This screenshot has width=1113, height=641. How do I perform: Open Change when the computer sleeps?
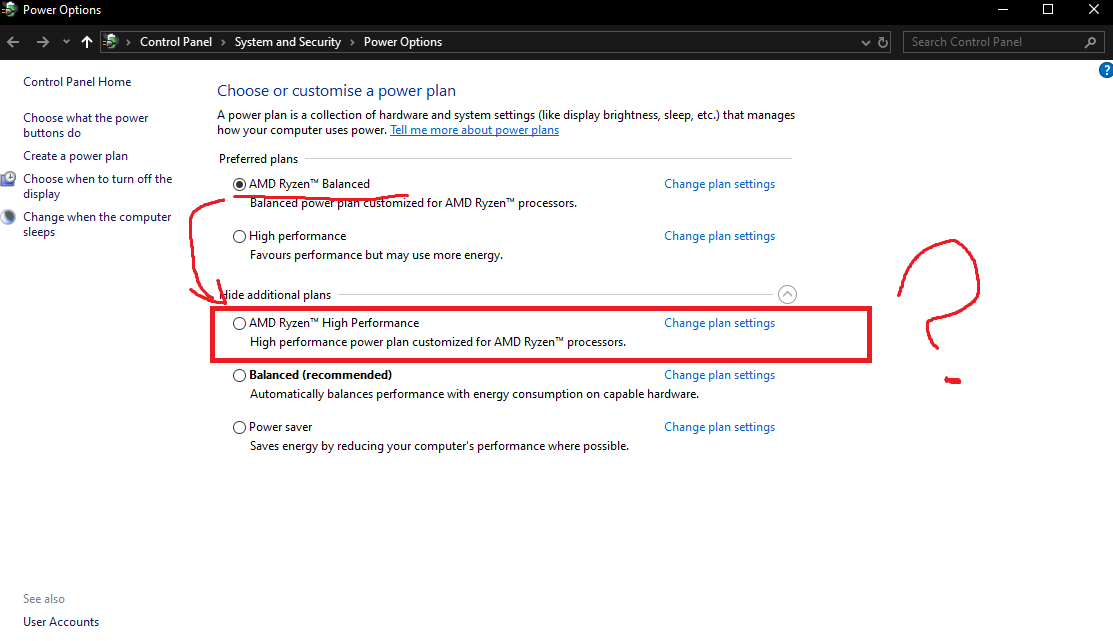[x=97, y=224]
